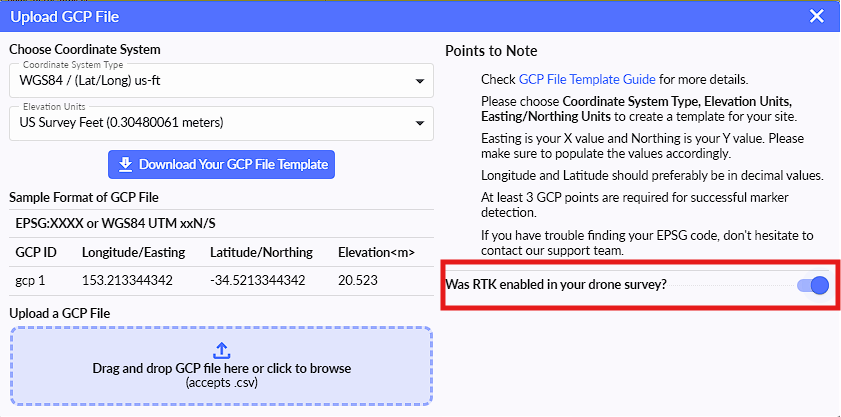Select the sample 'gcp 1' cell

(33, 281)
